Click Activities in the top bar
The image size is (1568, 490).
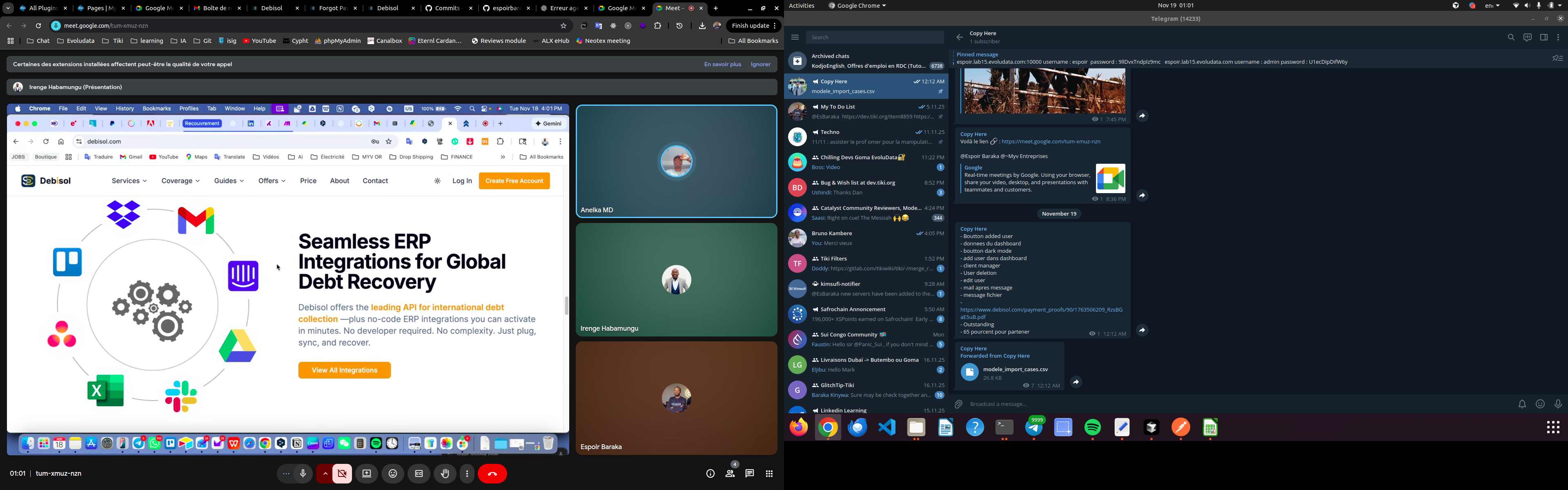(802, 5)
